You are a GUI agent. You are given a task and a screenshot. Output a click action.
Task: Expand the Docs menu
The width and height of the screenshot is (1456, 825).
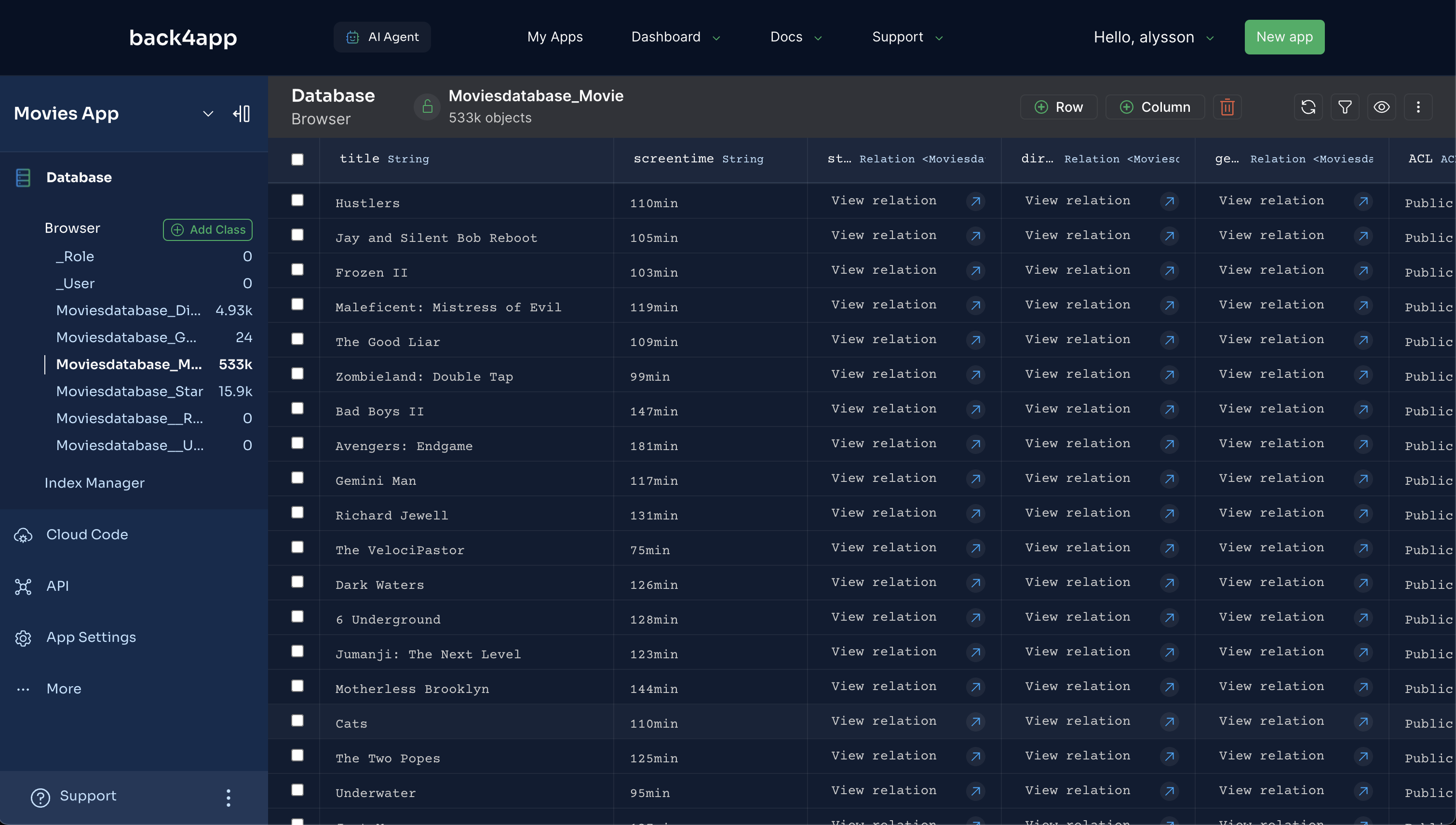tap(795, 38)
